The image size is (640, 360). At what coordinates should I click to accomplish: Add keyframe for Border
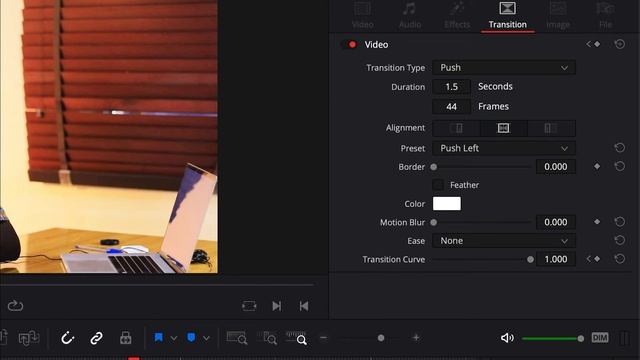pos(597,166)
